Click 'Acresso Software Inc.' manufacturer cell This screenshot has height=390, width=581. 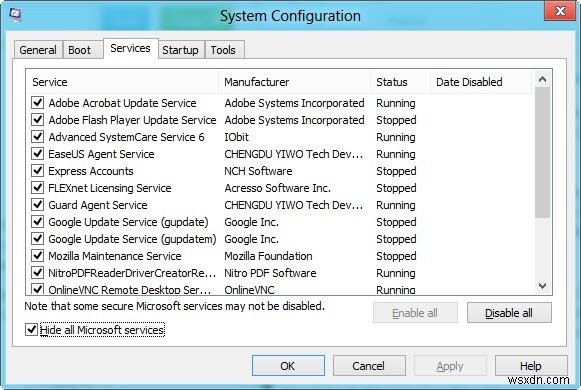277,188
